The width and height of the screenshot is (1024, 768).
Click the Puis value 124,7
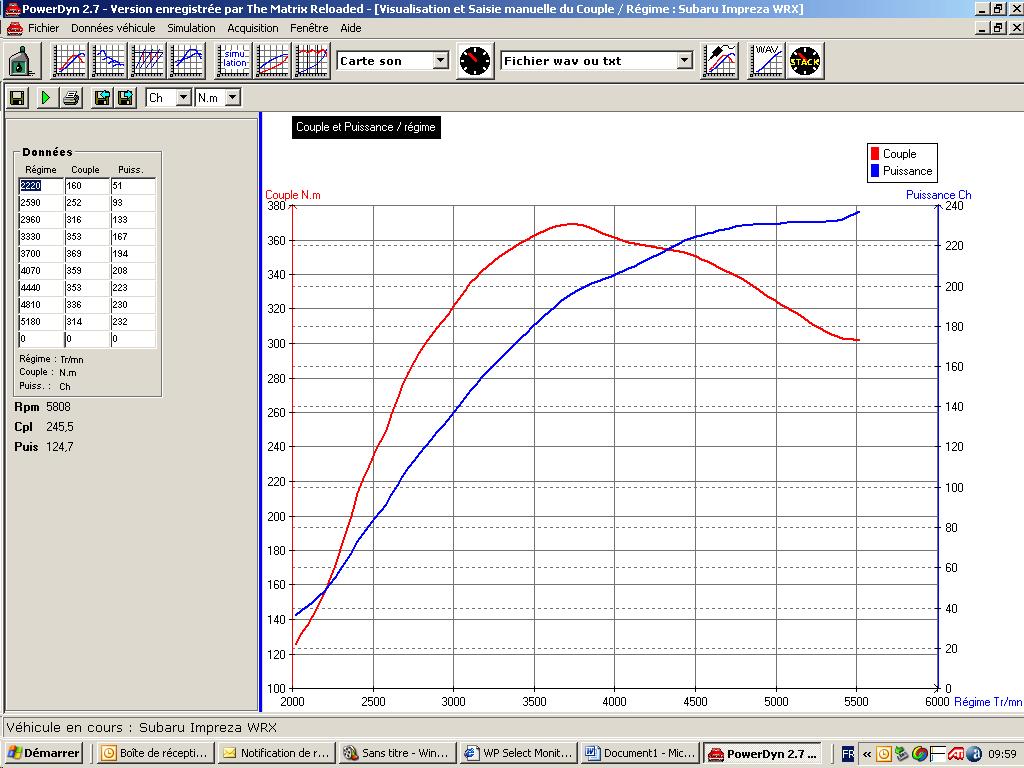(x=60, y=447)
